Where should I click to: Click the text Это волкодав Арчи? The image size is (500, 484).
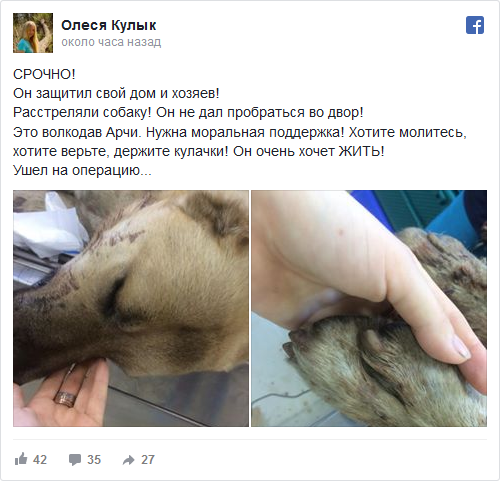(x=77, y=132)
